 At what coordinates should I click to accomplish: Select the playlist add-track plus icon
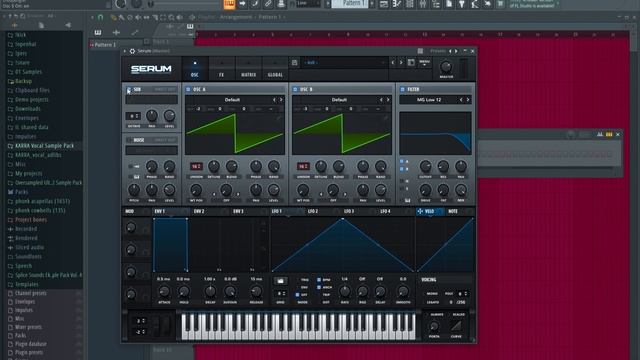coord(116,32)
